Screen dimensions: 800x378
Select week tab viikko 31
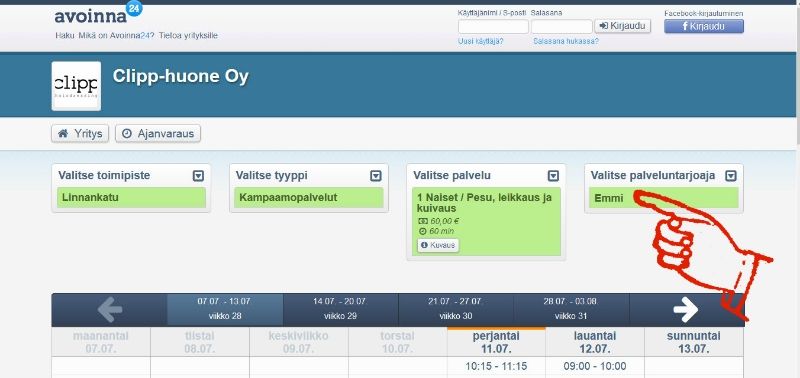(x=571, y=310)
